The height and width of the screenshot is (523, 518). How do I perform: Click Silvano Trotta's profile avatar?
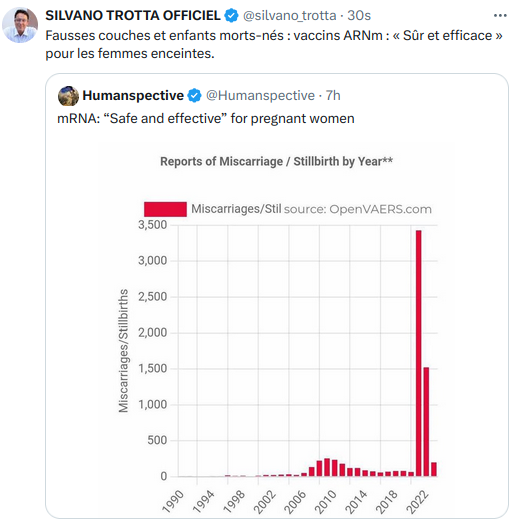20,25
